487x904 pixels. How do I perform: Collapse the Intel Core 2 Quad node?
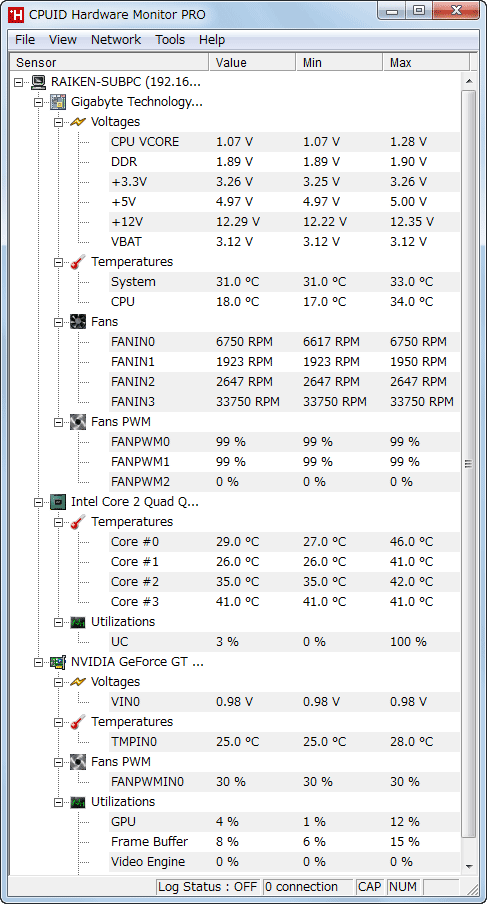pos(39,502)
